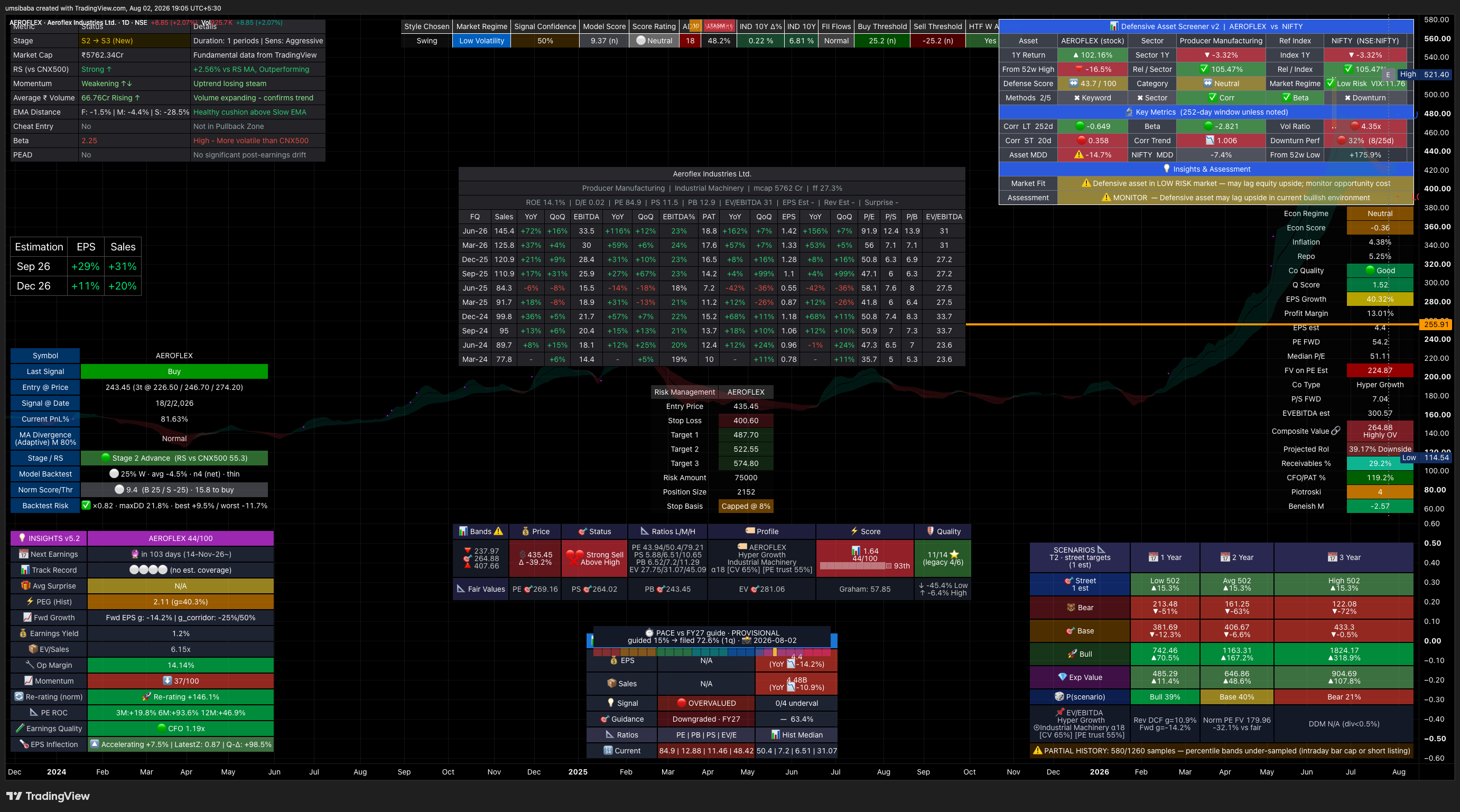The image size is (1460, 812).
Task: Click the rocket icon in Re-rating +146.1%
Action: [147, 696]
